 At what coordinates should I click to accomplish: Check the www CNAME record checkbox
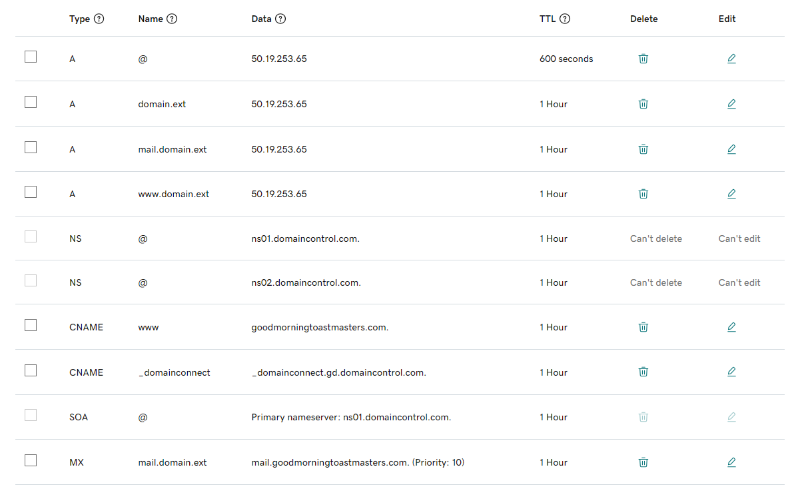[x=31, y=325]
